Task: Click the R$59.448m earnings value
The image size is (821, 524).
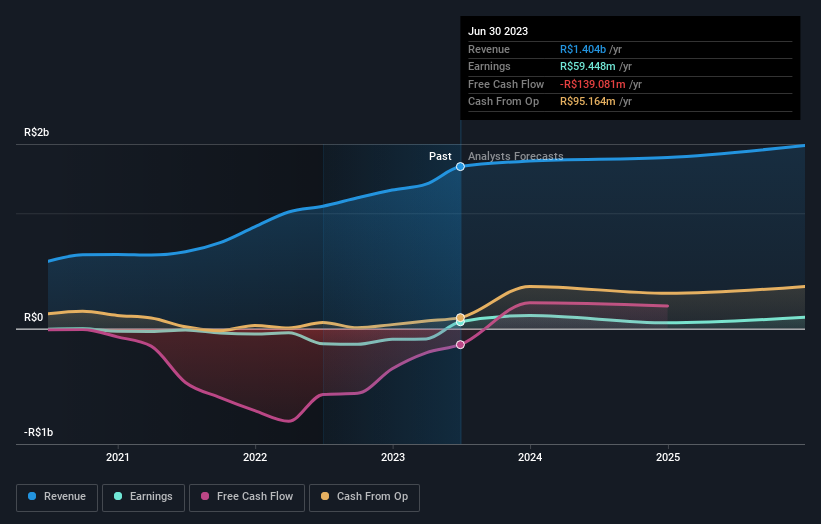Action: coord(587,66)
